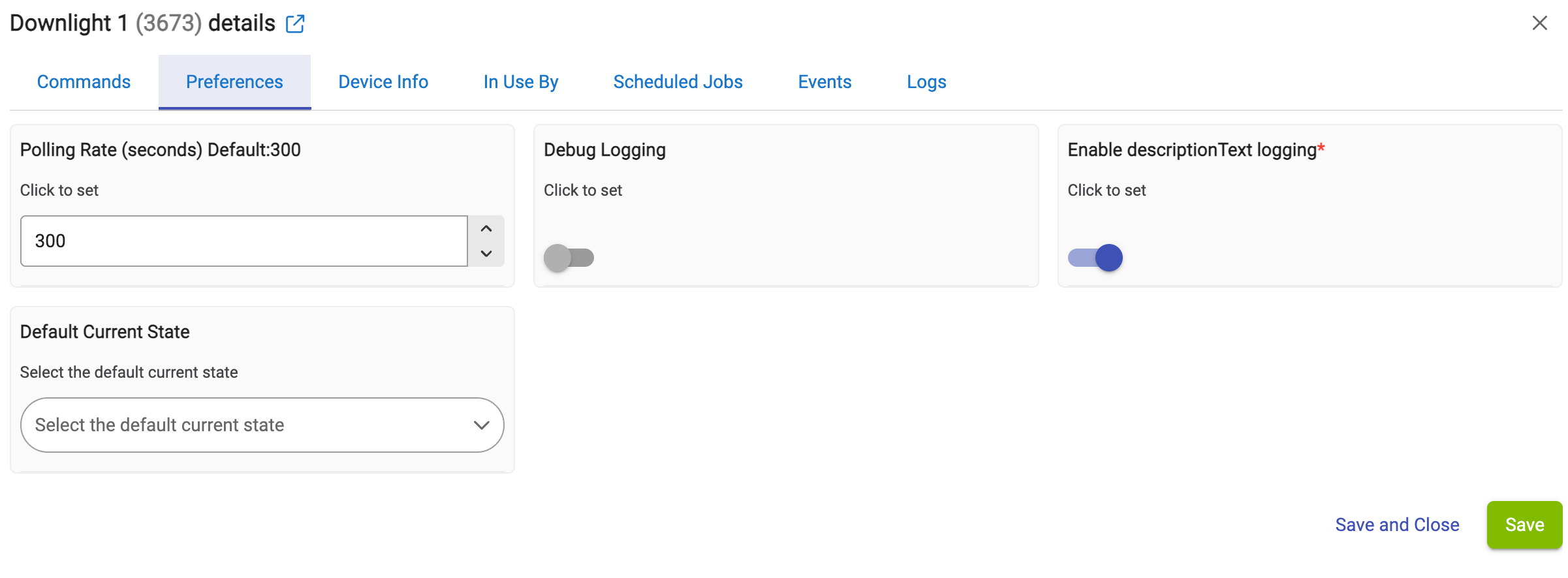Image resolution: width=1568 pixels, height=578 pixels.
Task: Select the Preferences tab
Action: coord(234,82)
